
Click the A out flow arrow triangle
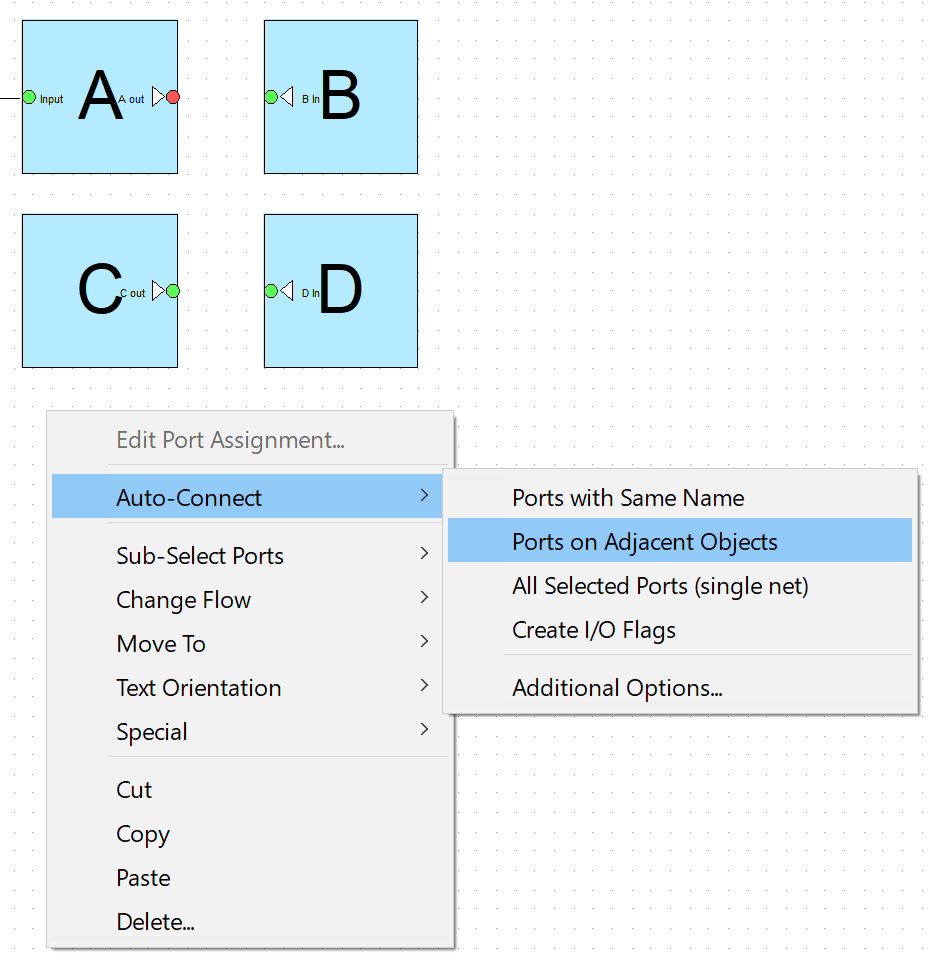pyautogui.click(x=158, y=97)
